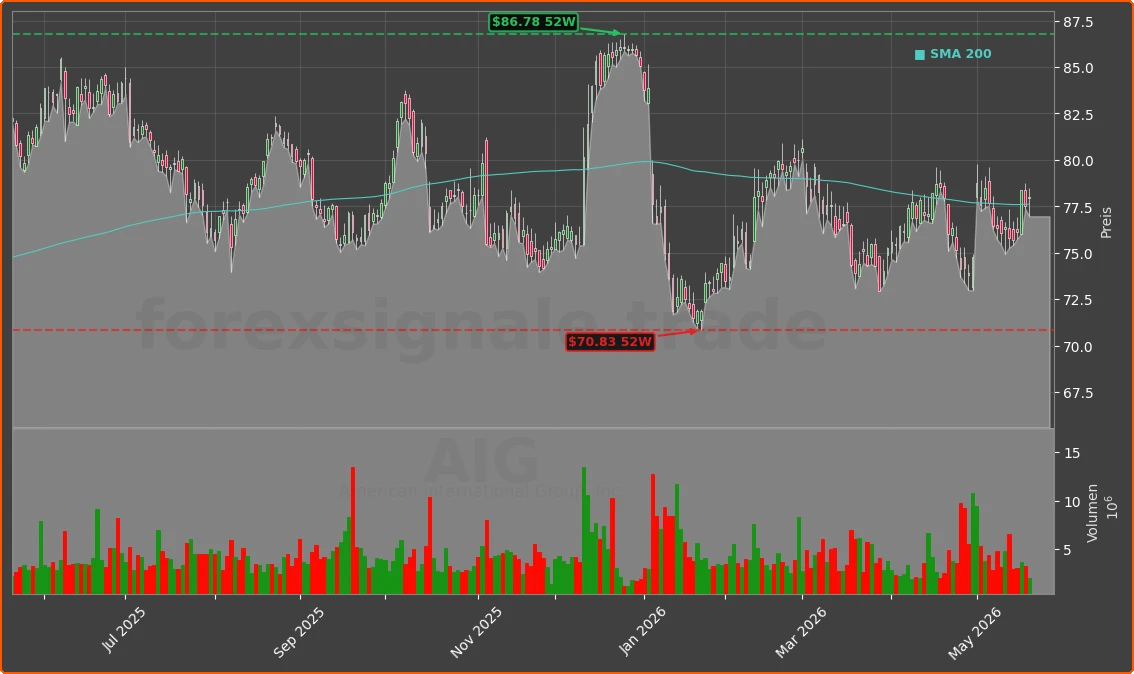Click the Jan 2026 axis label
This screenshot has width=1134, height=674.
(x=642, y=631)
